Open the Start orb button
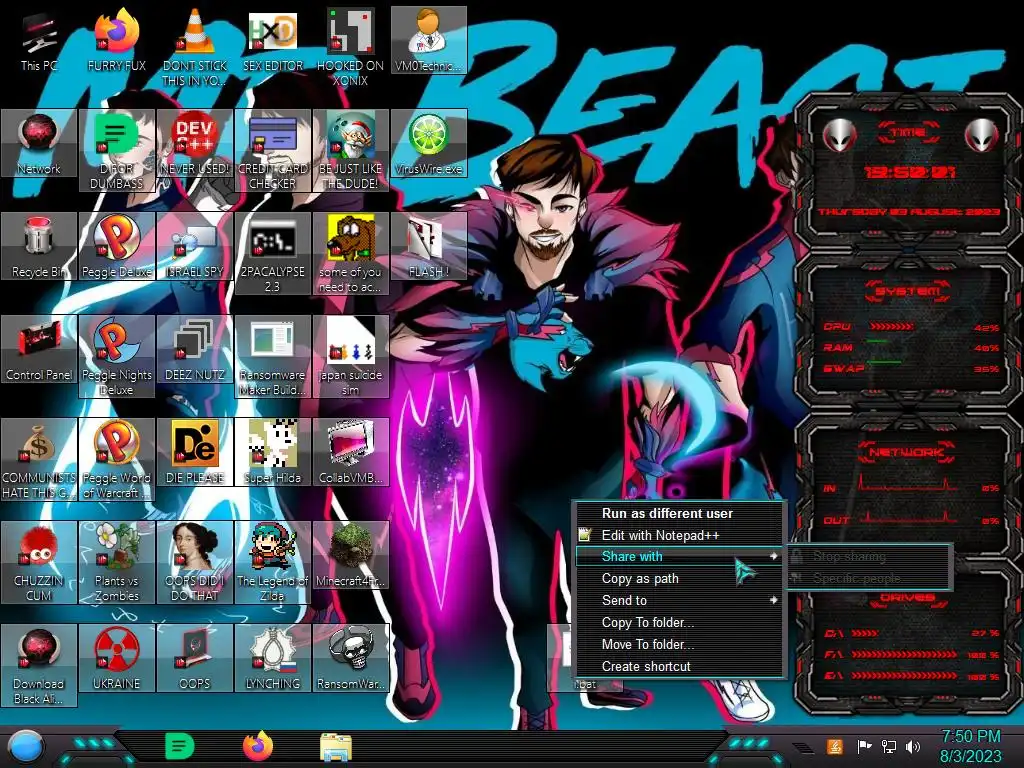This screenshot has height=768, width=1024. [x=27, y=748]
